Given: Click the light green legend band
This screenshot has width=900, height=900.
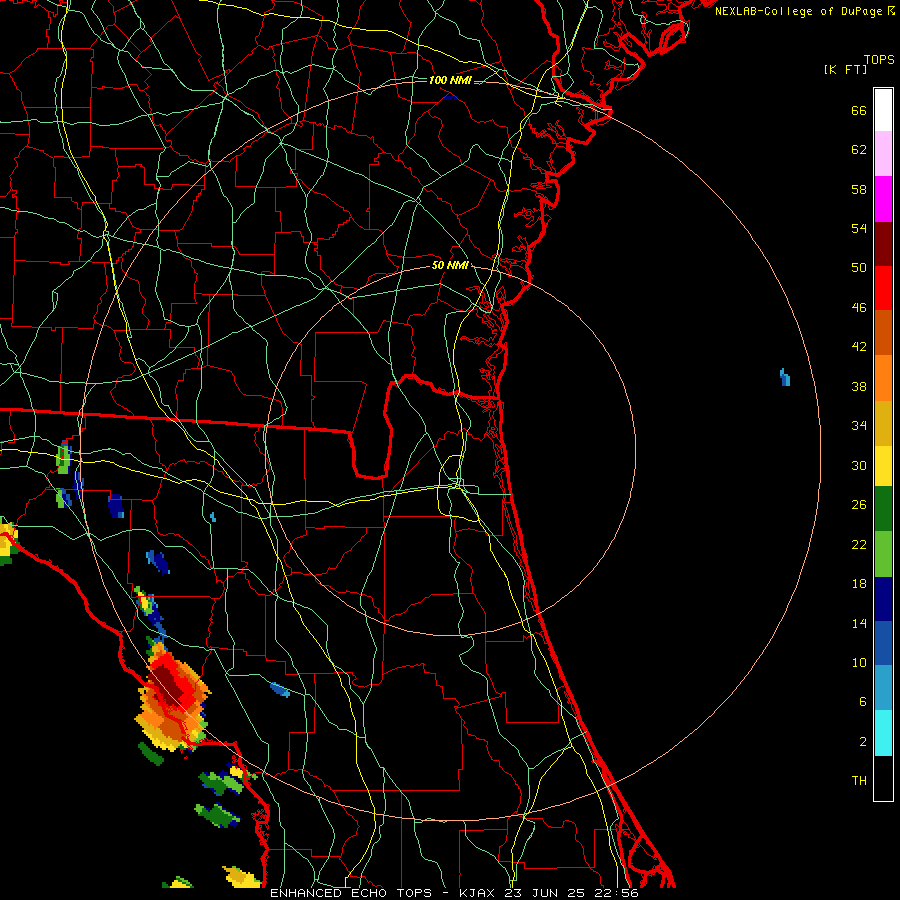Looking at the screenshot, I should click(x=883, y=554).
